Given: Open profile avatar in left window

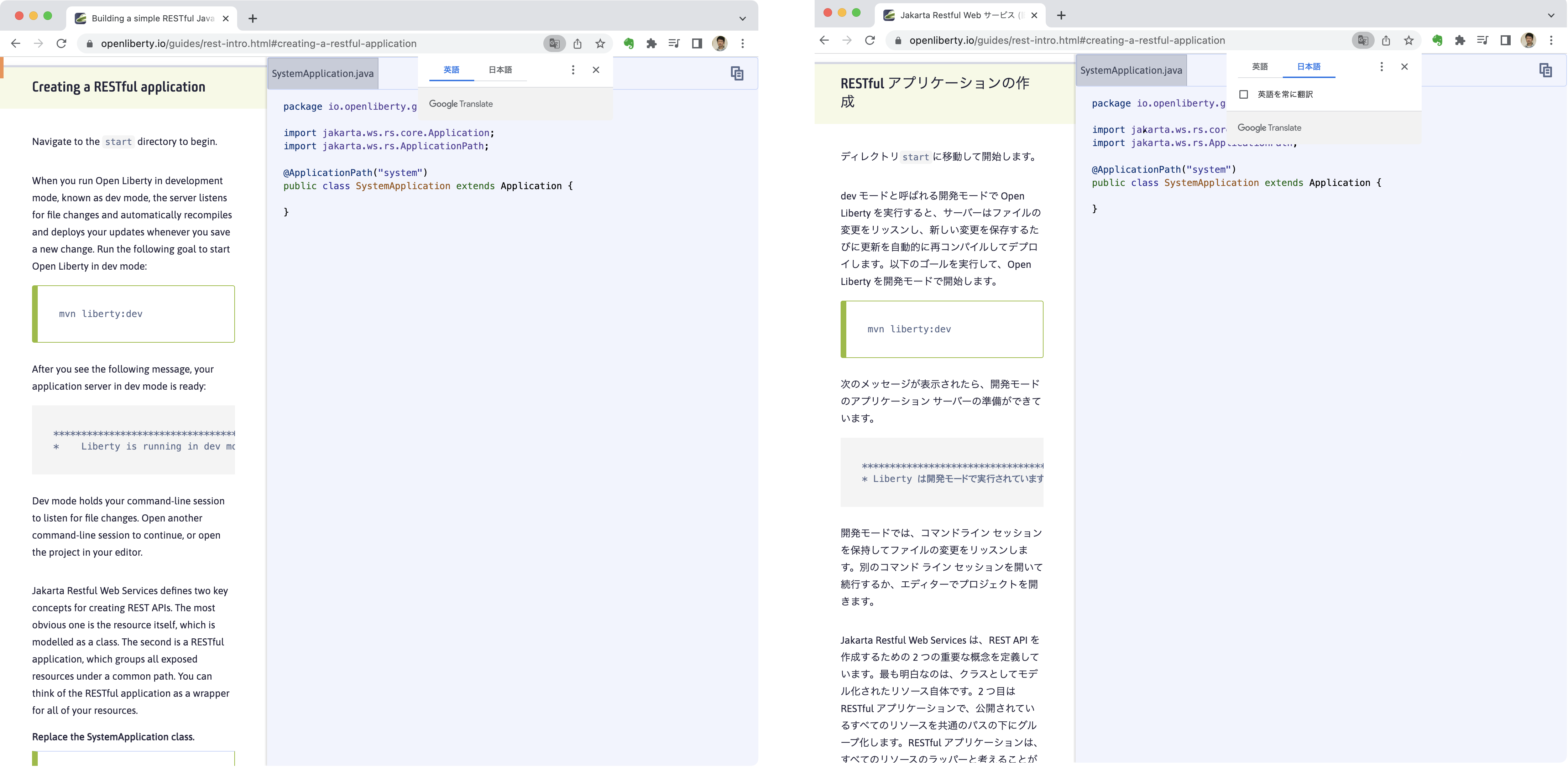Looking at the screenshot, I should pos(720,43).
